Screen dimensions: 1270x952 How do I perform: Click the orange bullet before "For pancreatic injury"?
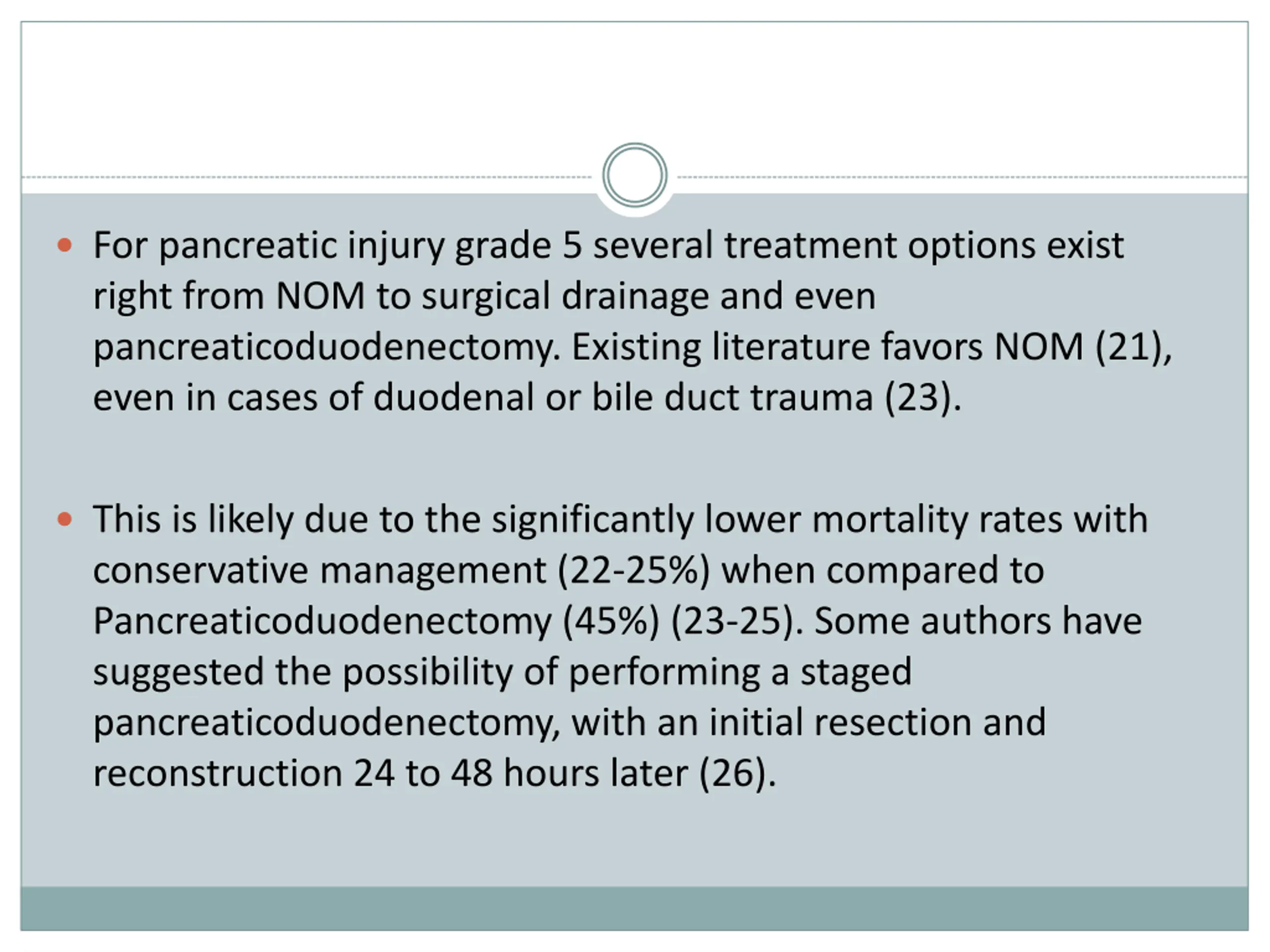click(x=65, y=245)
